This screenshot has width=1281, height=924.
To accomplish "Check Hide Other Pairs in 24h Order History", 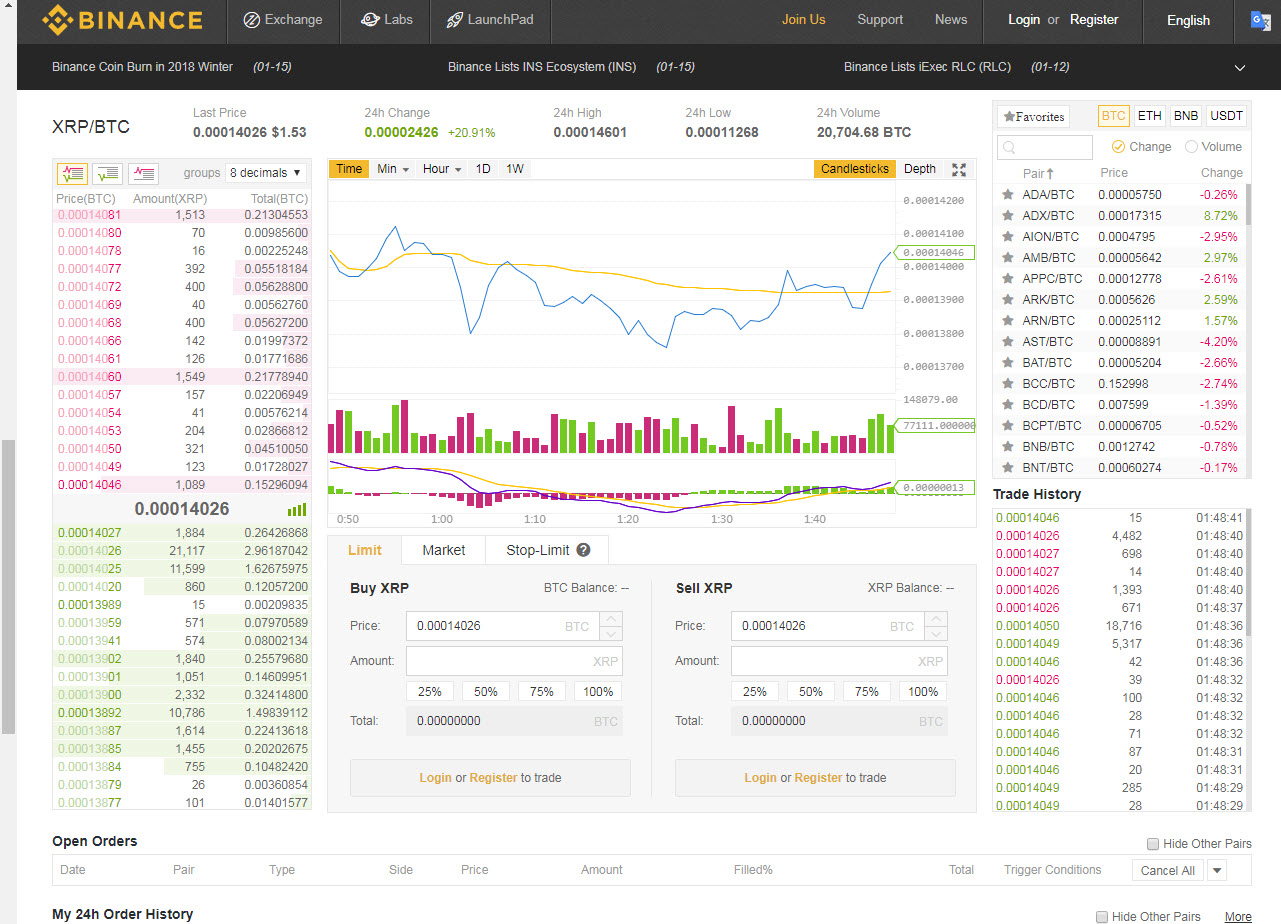I will [1102, 916].
